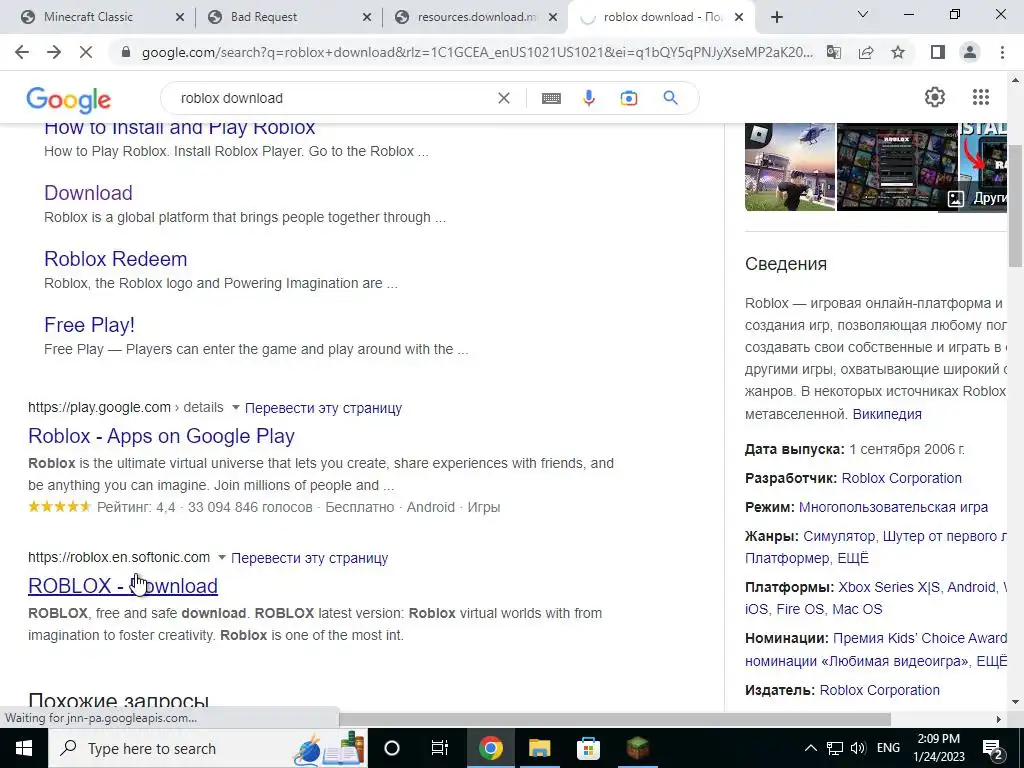Open ROBLOX - Download softonic result

(123, 586)
